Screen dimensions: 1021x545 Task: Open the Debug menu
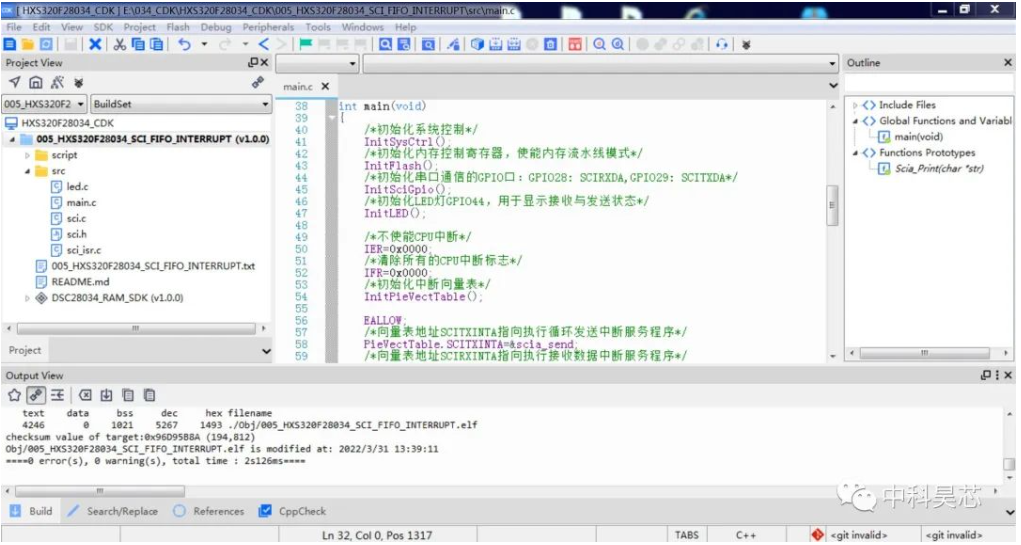click(x=216, y=27)
